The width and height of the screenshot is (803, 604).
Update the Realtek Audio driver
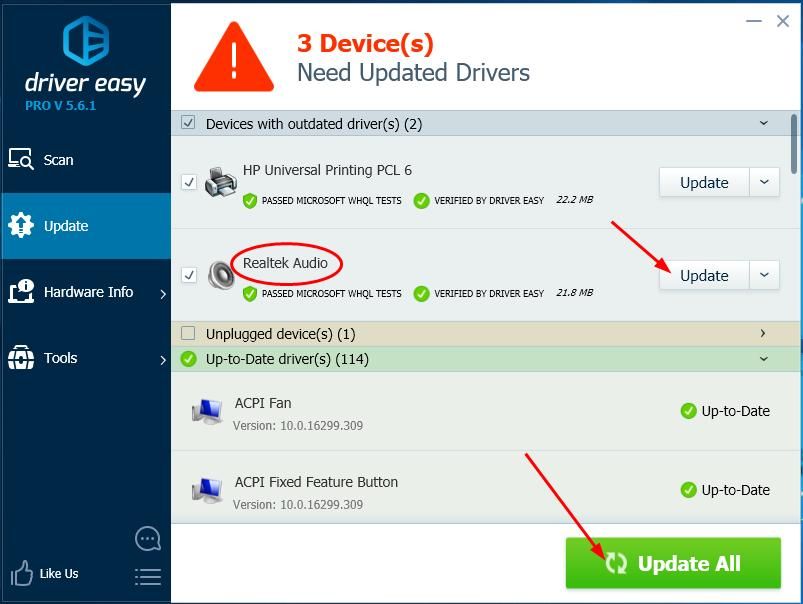703,275
